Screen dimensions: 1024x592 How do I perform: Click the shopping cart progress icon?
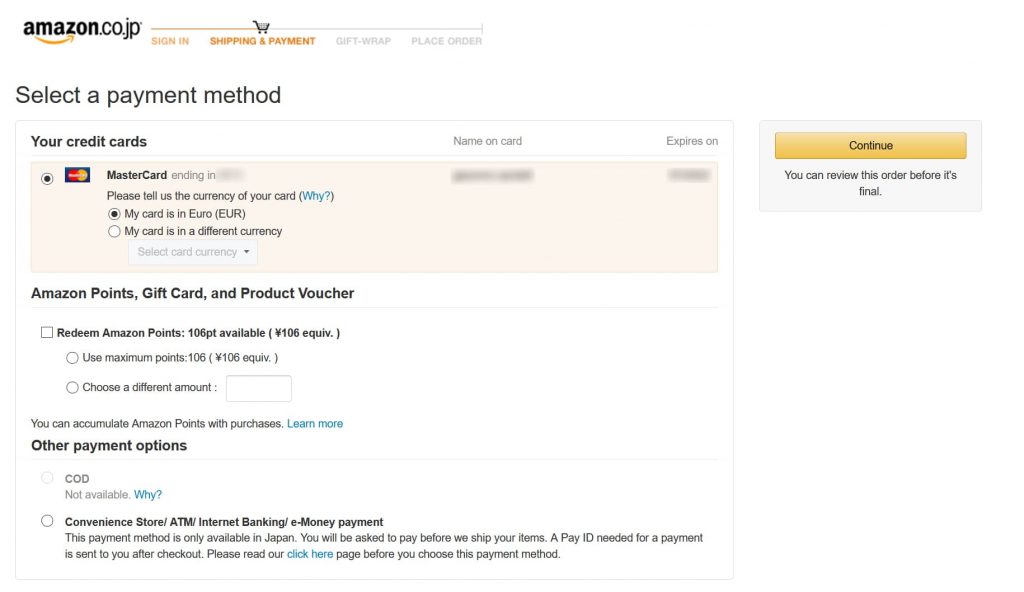point(261,27)
